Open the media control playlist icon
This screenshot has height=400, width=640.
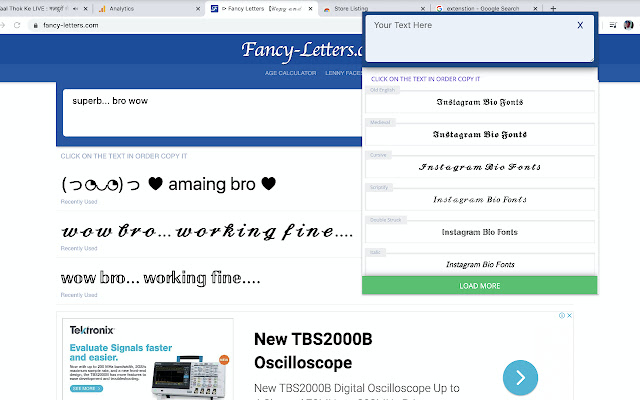pos(613,25)
